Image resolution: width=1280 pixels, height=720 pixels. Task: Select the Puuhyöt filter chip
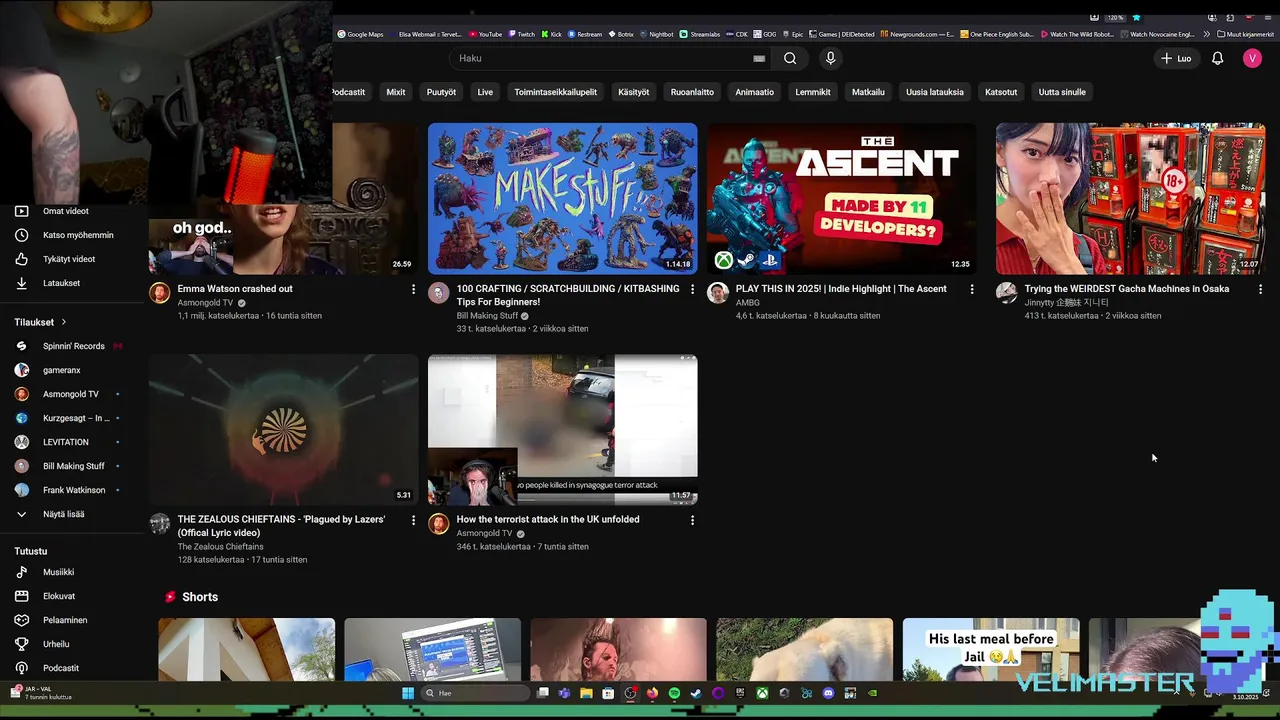[x=441, y=92]
